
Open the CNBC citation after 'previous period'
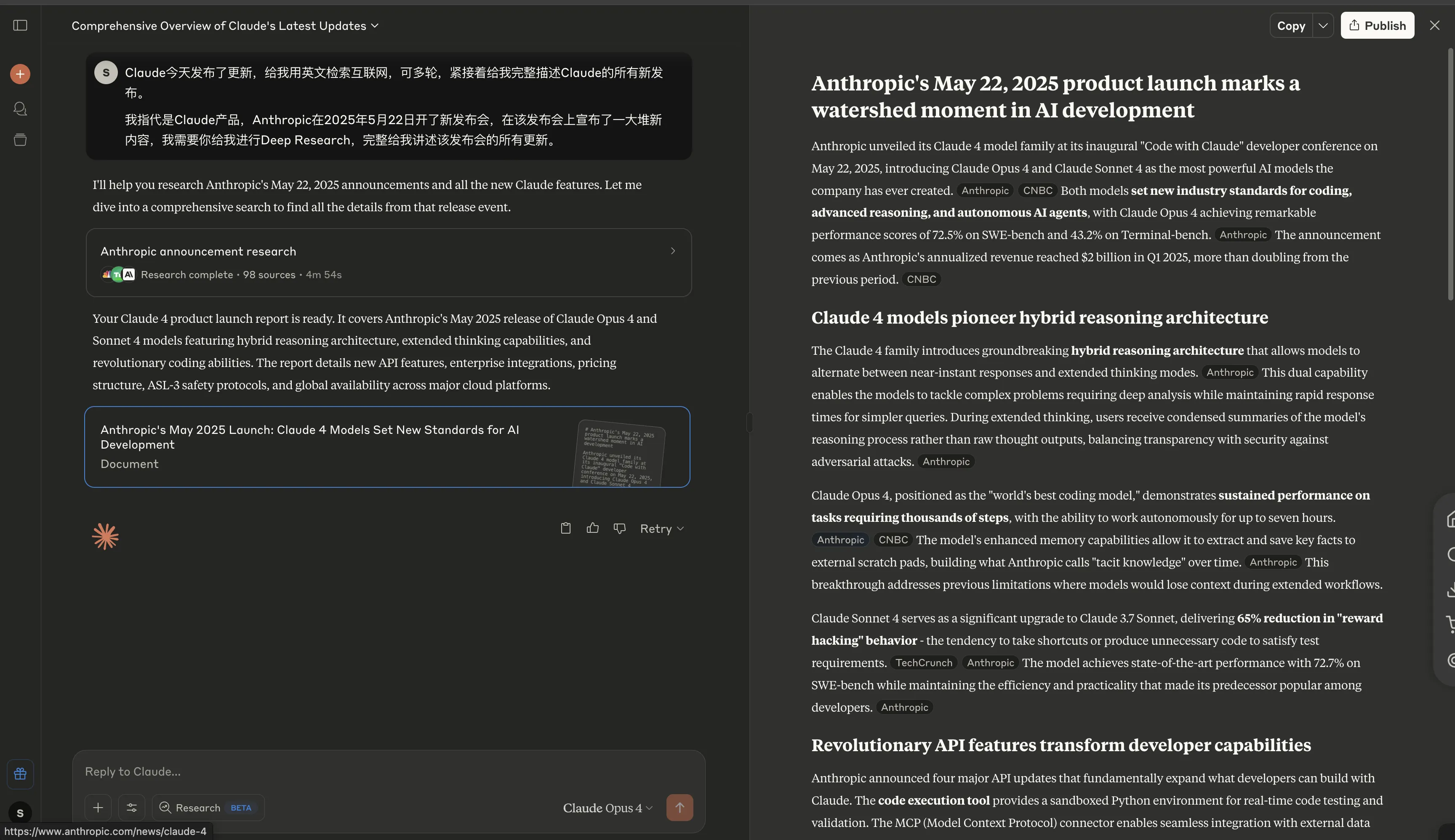pyautogui.click(x=921, y=279)
